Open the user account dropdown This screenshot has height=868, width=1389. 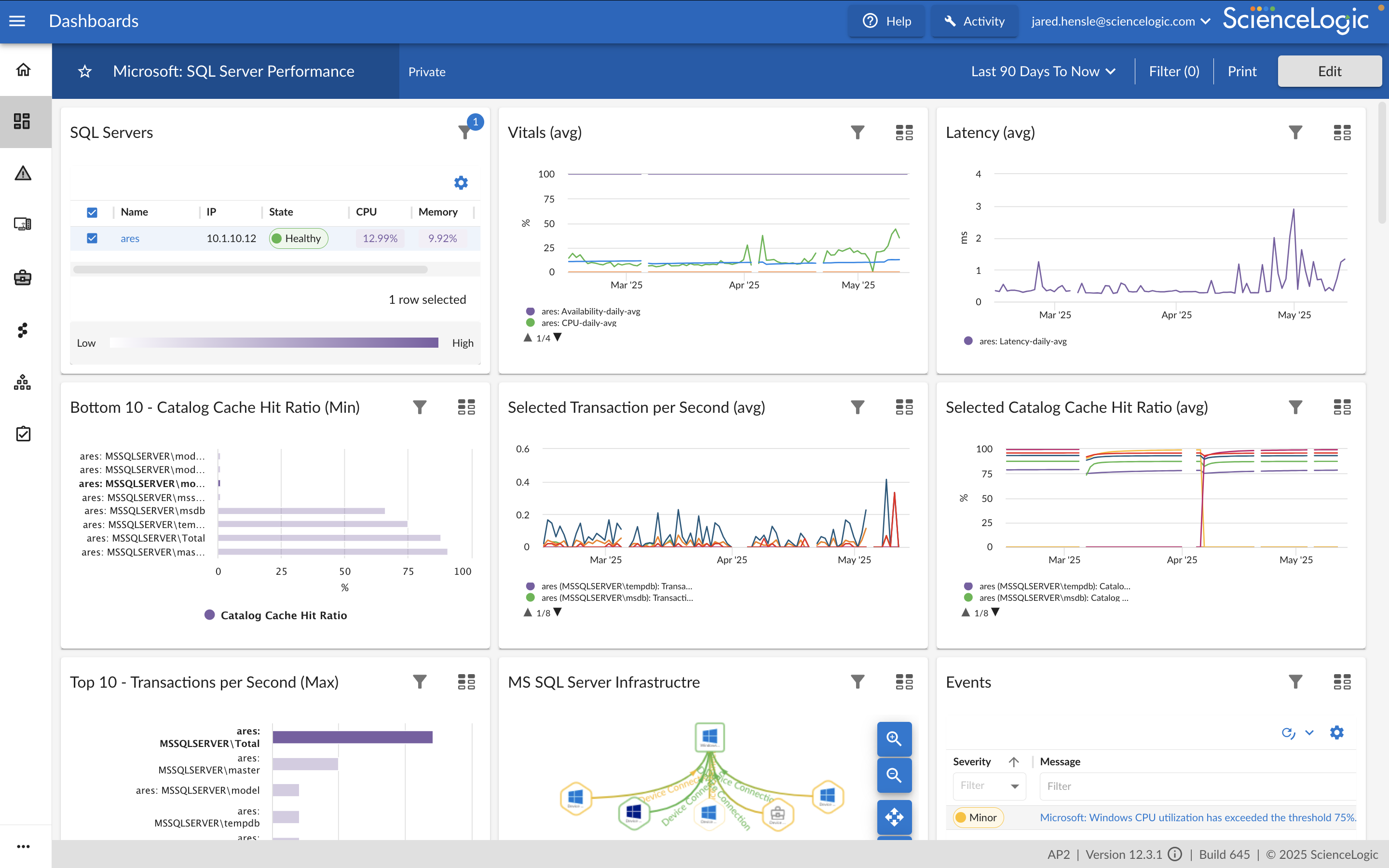coord(1120,21)
